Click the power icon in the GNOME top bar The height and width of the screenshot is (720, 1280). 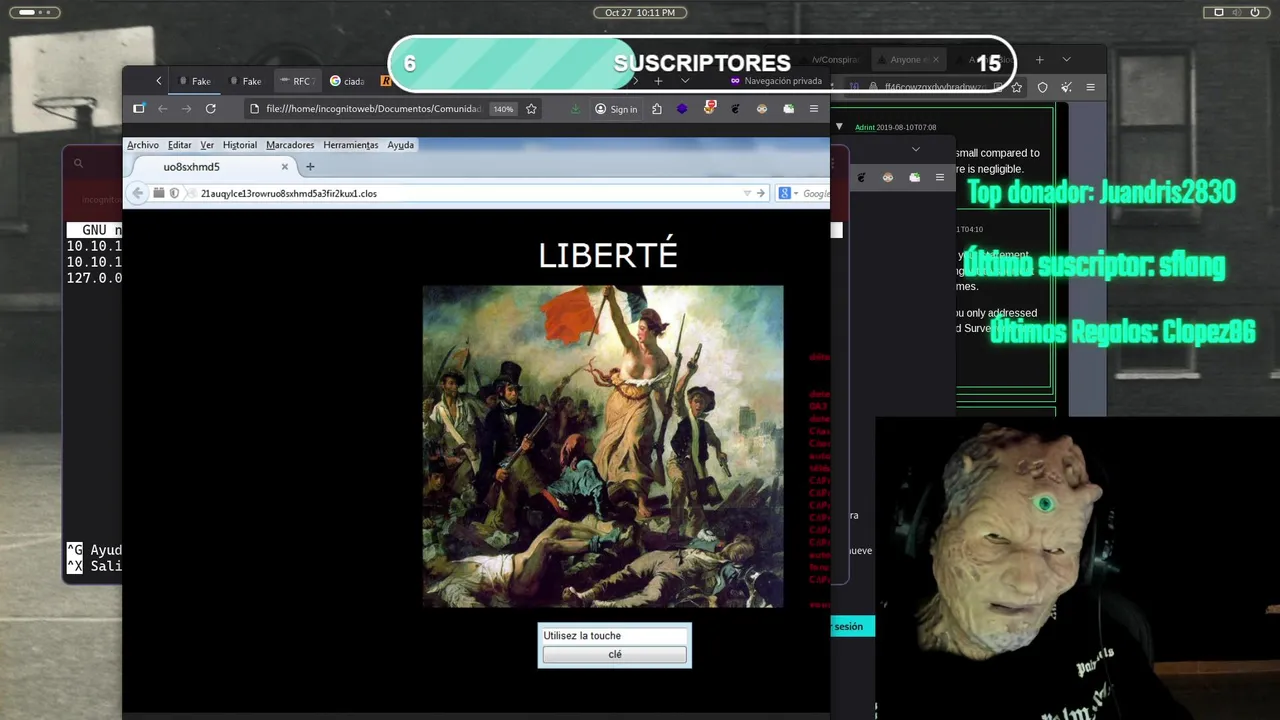(1255, 12)
